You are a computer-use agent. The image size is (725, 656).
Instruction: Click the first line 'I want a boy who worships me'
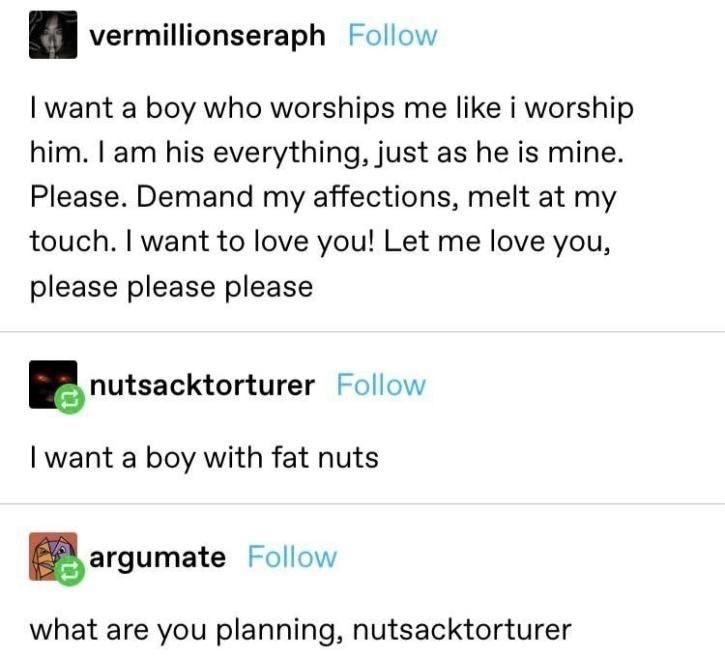331,108
